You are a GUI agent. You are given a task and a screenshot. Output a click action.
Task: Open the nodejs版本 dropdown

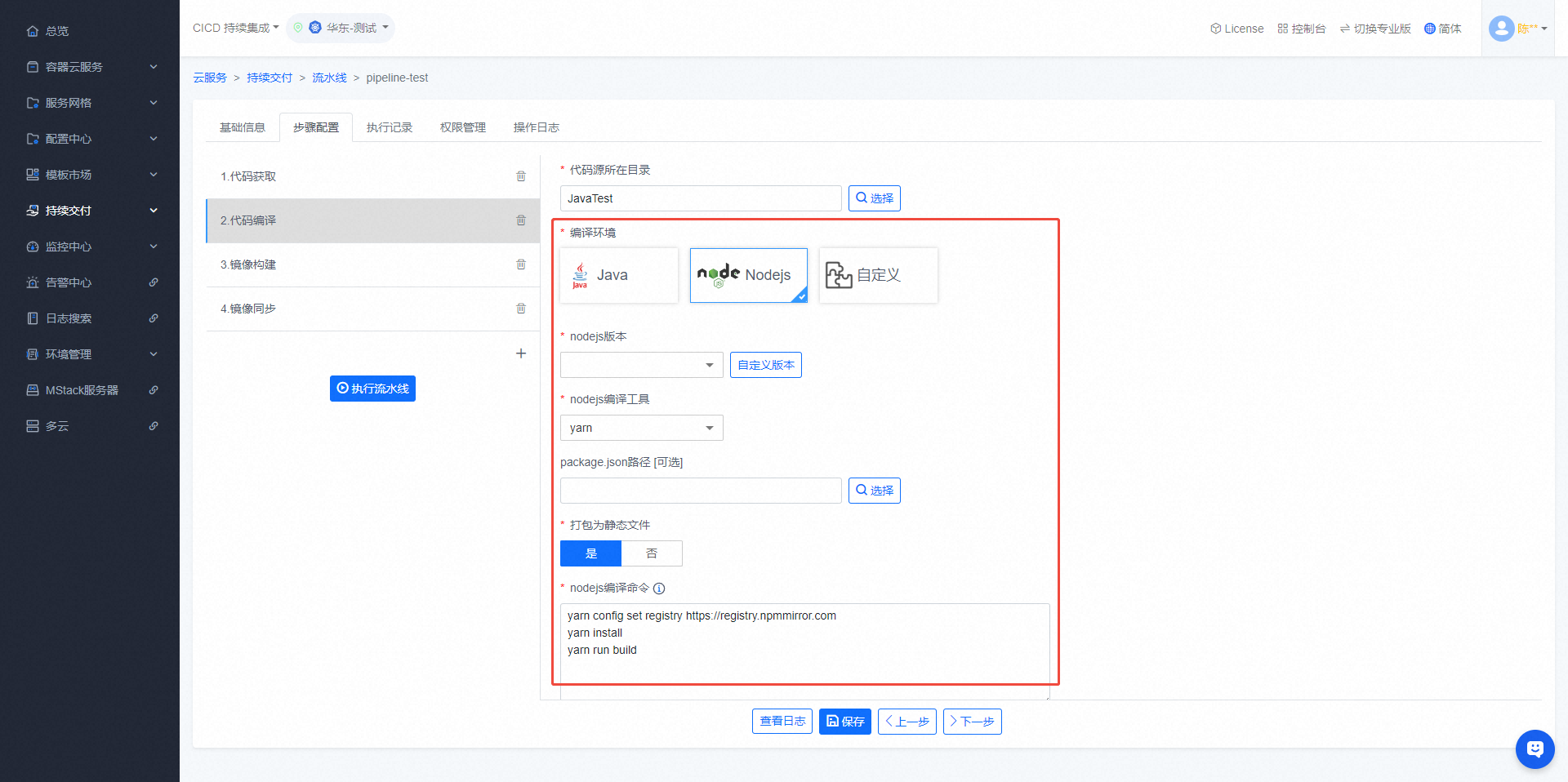(641, 365)
